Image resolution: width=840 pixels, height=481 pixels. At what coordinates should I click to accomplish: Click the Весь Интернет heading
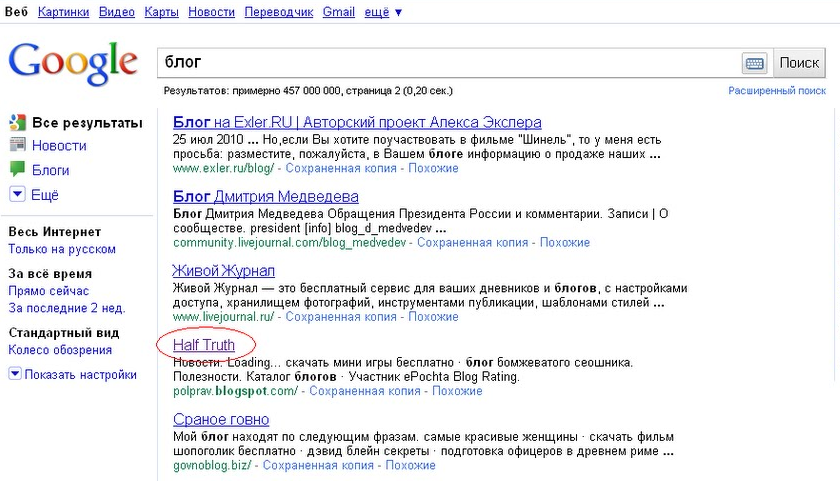pos(55,232)
